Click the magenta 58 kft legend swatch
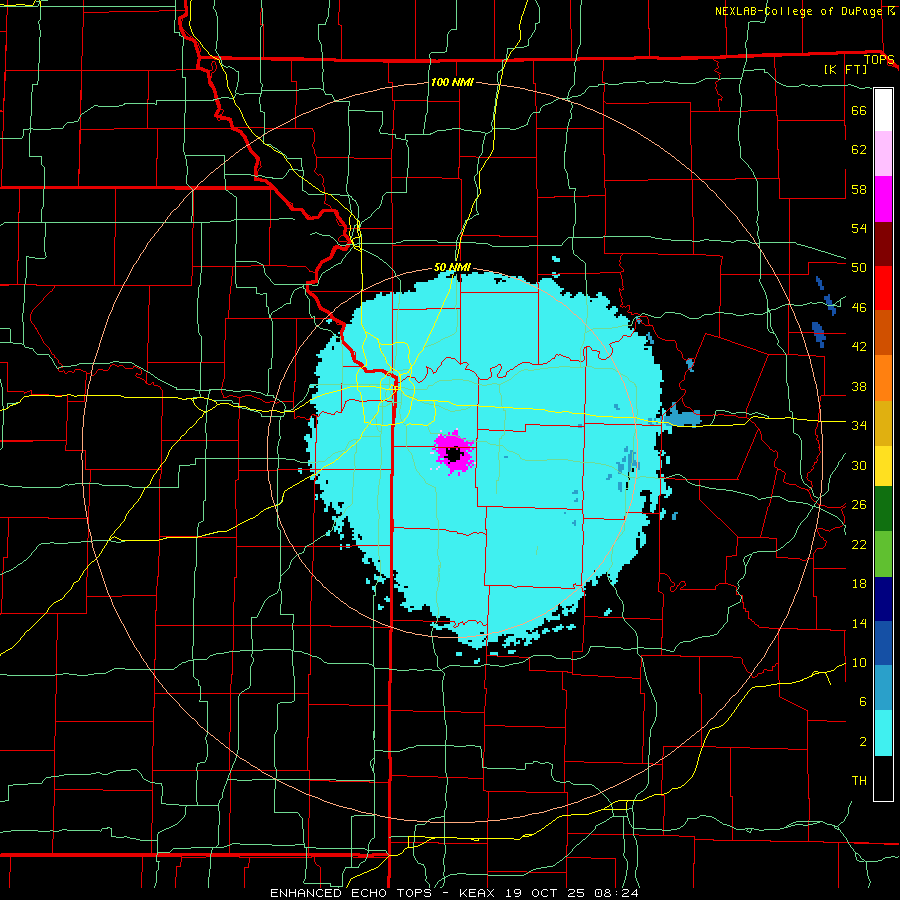 click(883, 199)
